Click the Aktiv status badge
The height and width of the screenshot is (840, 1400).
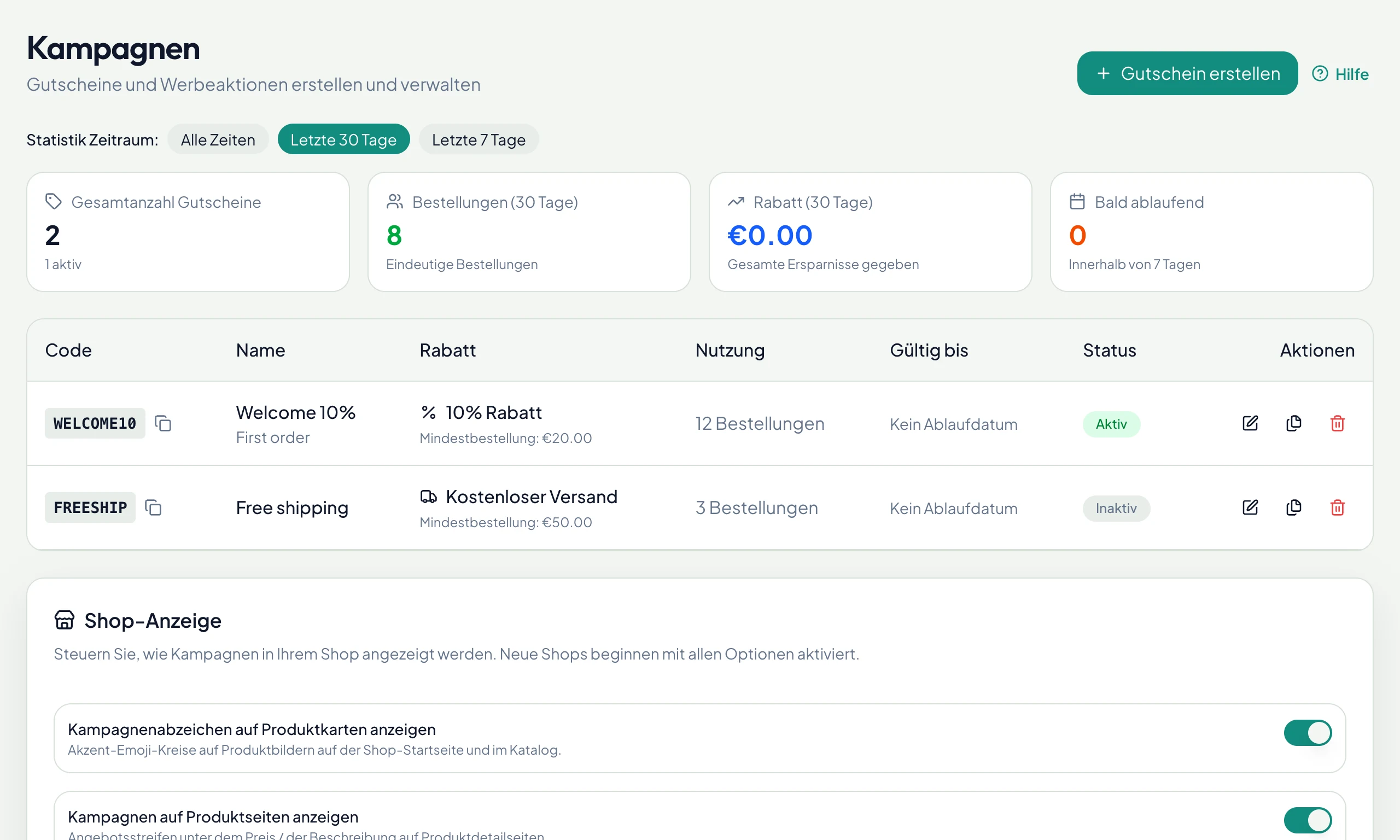click(1111, 424)
